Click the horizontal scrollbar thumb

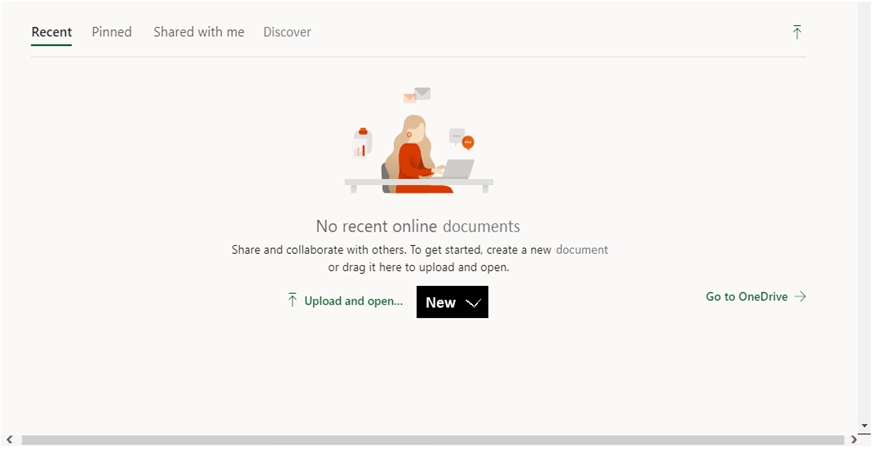(432, 440)
